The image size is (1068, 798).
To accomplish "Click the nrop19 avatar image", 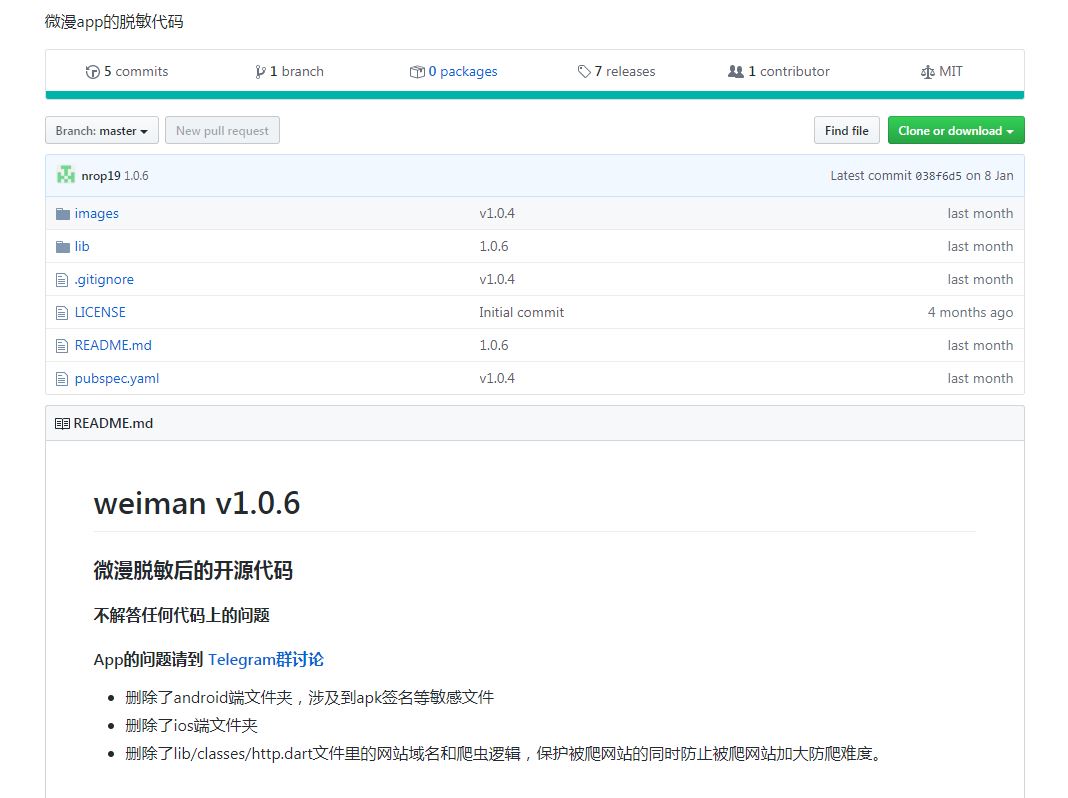I will click(x=66, y=175).
